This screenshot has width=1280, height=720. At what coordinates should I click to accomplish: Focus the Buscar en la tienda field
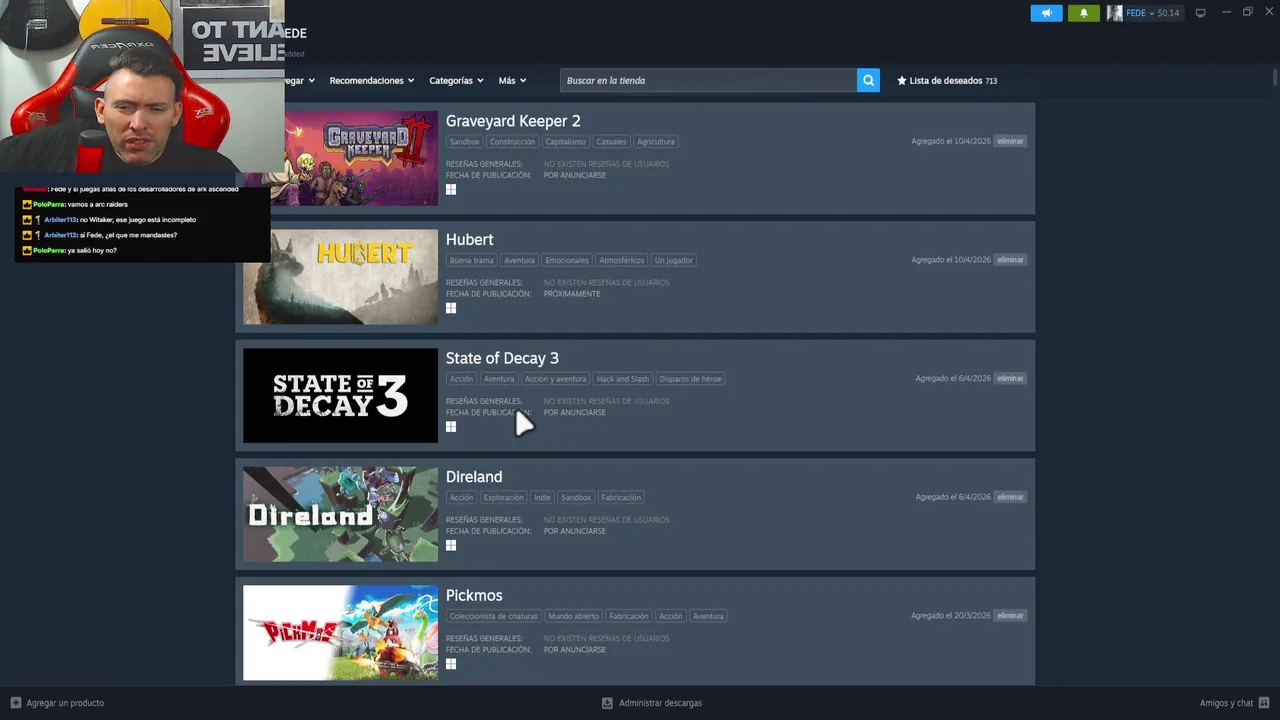tap(708, 81)
